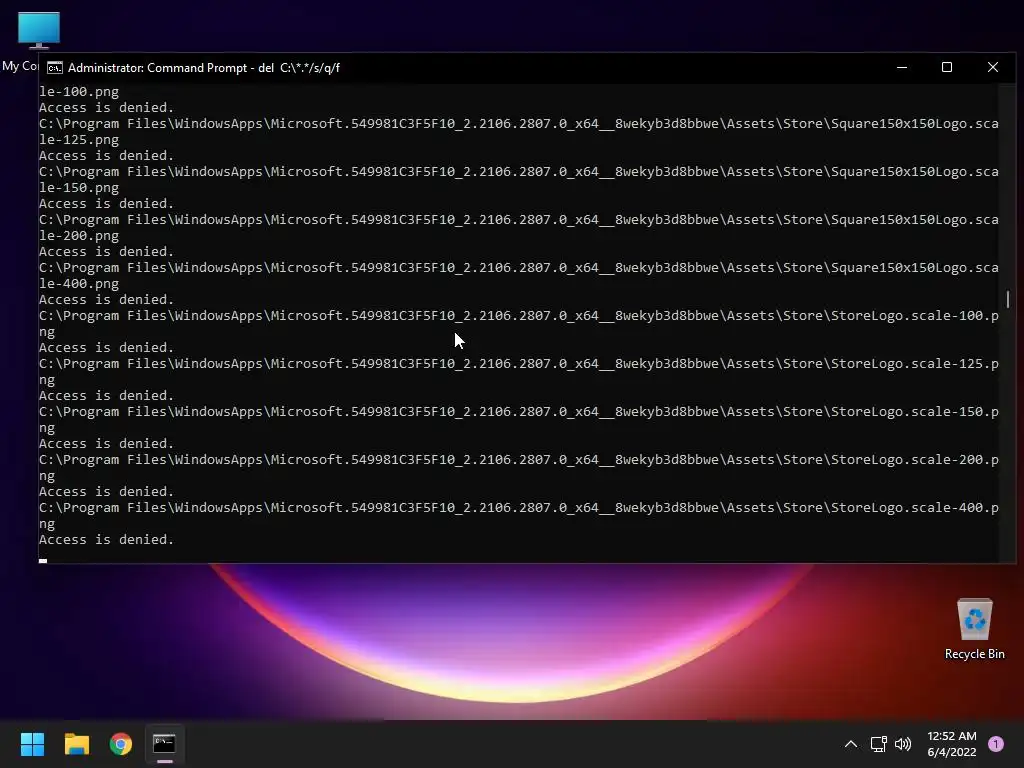The image size is (1024, 768).
Task: Open the Windows Start menu
Action: 32,744
